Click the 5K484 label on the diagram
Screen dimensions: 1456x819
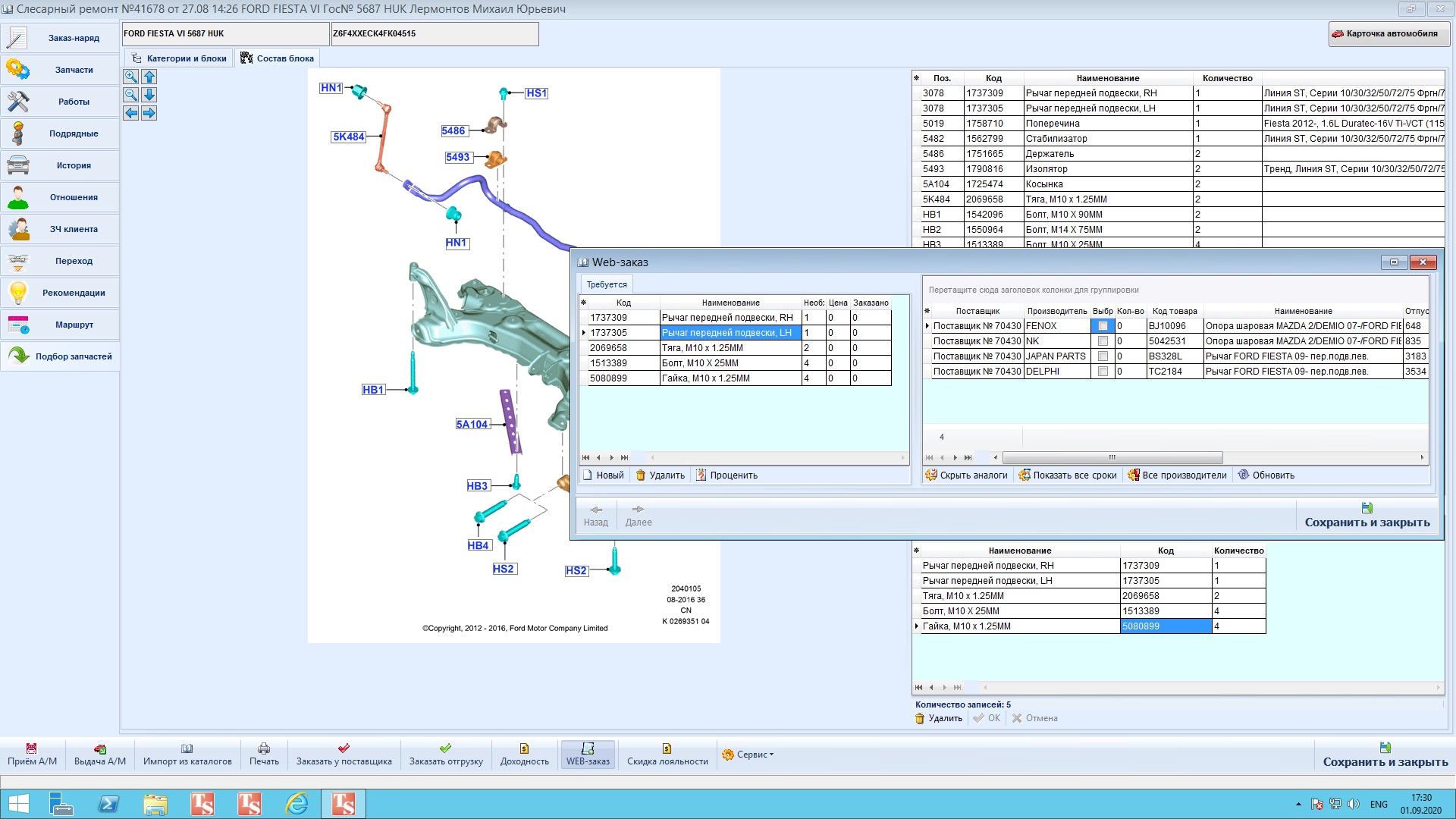349,137
